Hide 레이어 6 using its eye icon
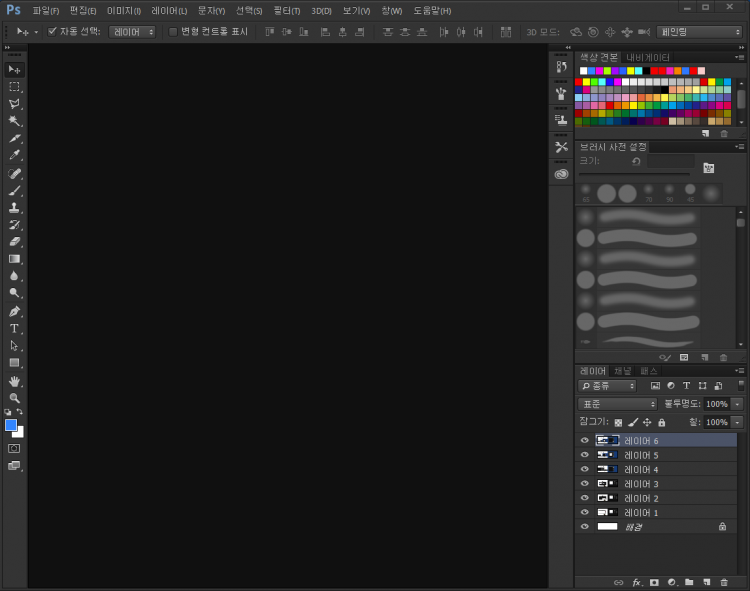Image resolution: width=750 pixels, height=591 pixels. click(585, 440)
